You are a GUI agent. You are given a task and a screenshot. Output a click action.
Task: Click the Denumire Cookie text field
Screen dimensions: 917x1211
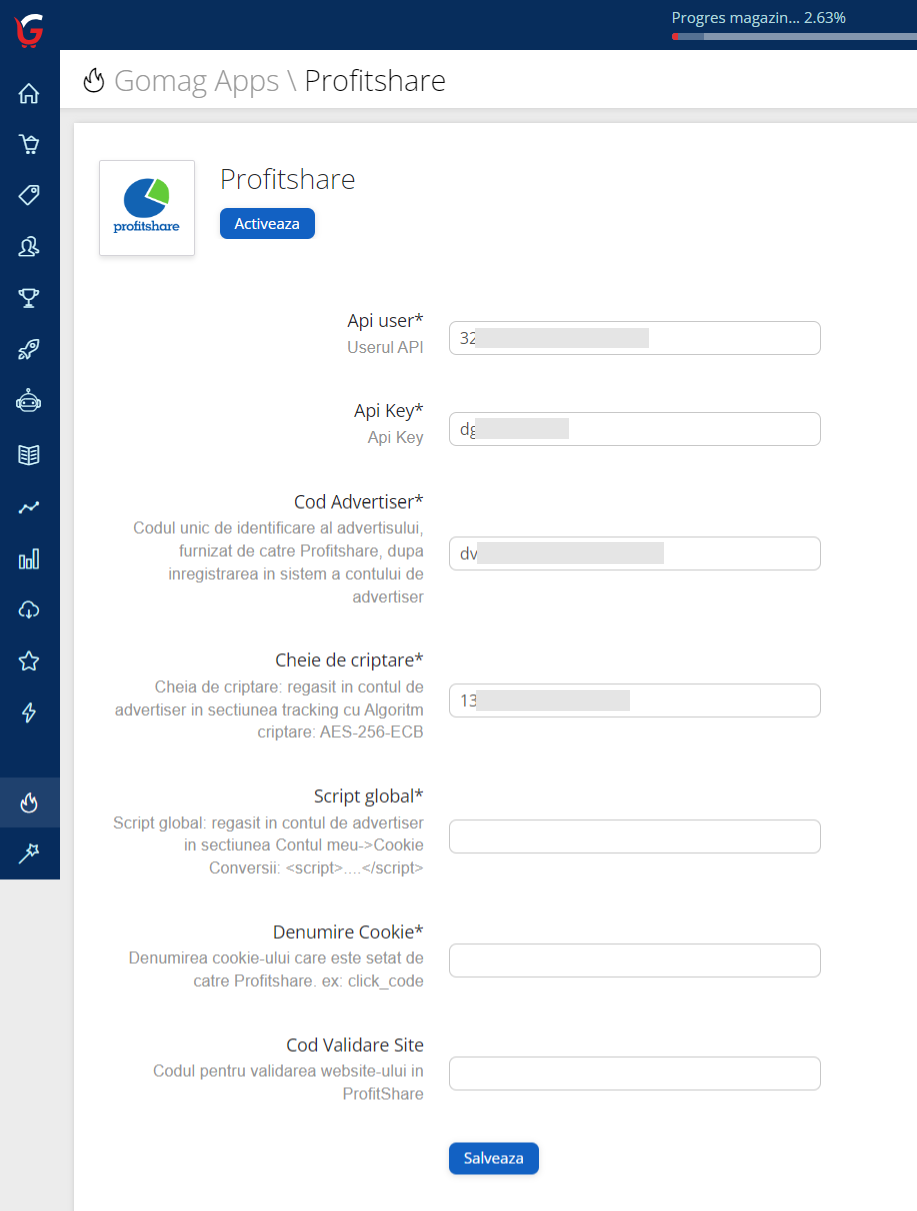tap(634, 960)
